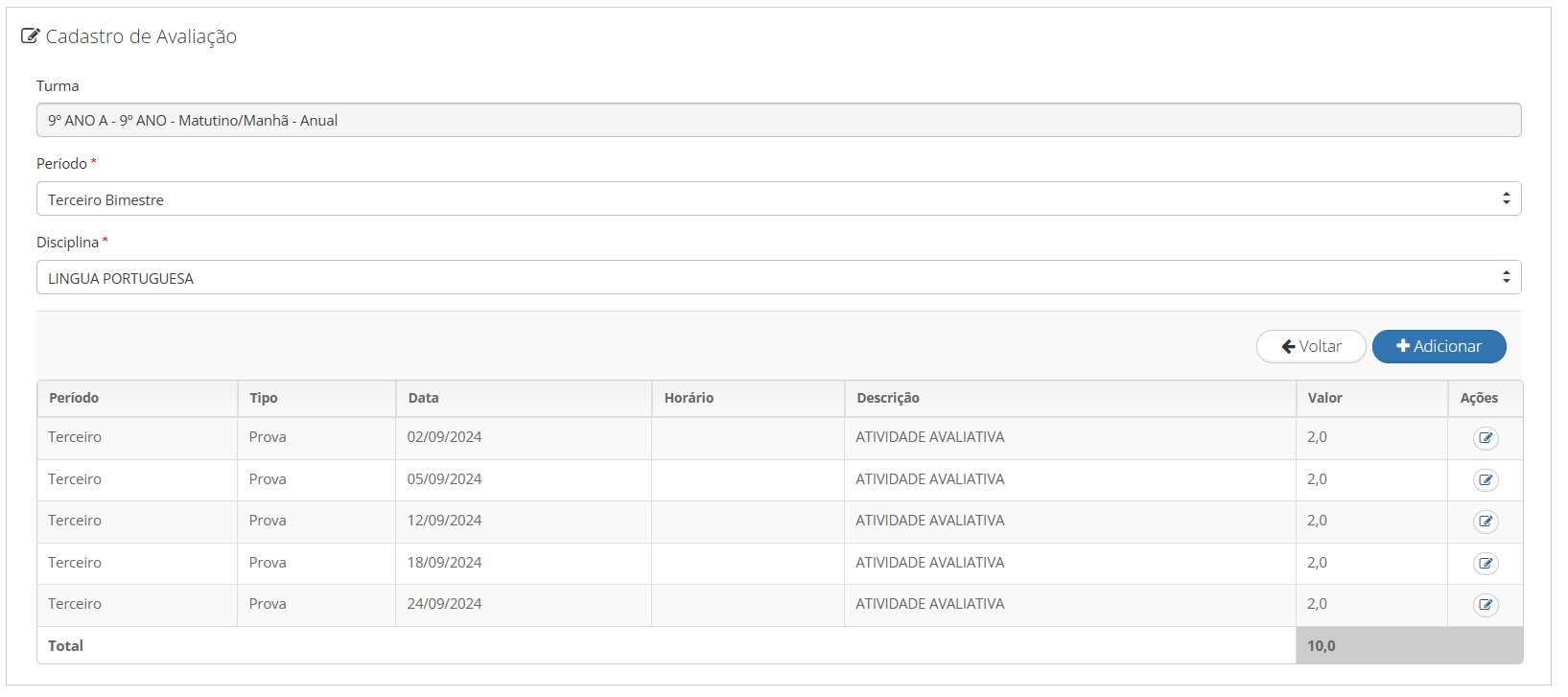The height and width of the screenshot is (697, 1568).
Task: Click the Ações column header
Action: click(1479, 398)
